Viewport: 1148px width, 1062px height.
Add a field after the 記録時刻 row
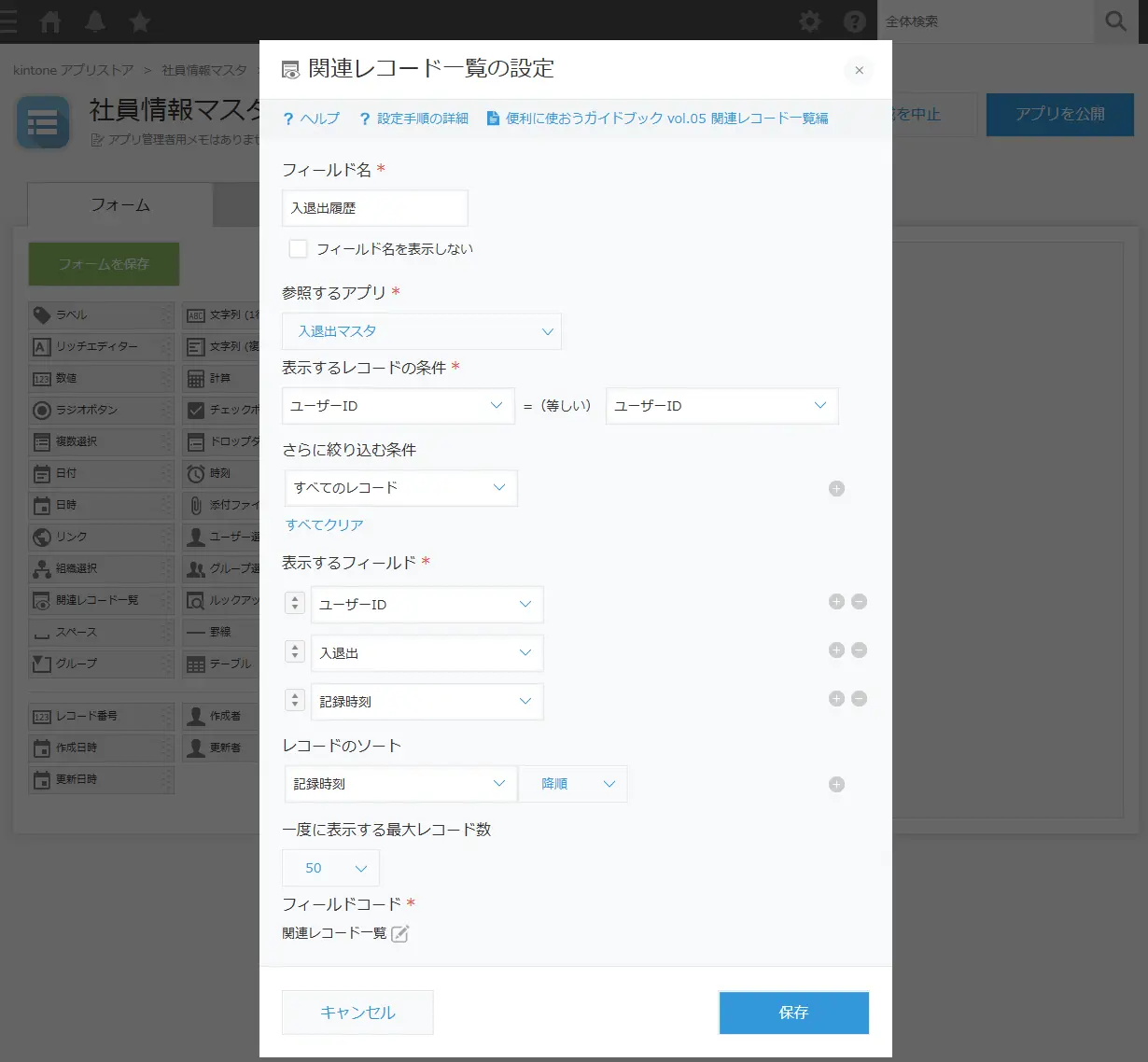click(836, 699)
